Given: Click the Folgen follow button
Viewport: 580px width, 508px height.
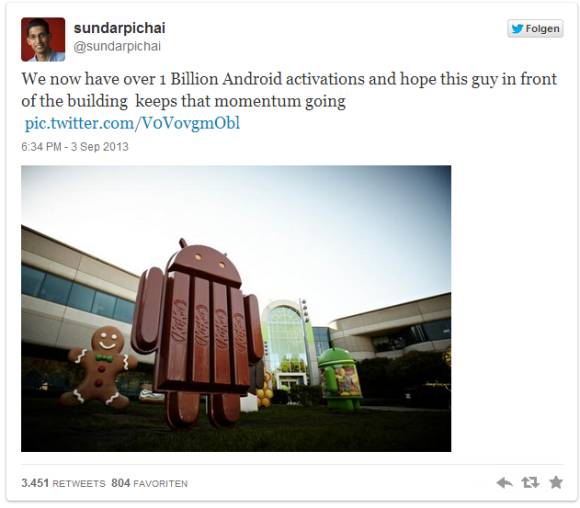Looking at the screenshot, I should click(535, 28).
